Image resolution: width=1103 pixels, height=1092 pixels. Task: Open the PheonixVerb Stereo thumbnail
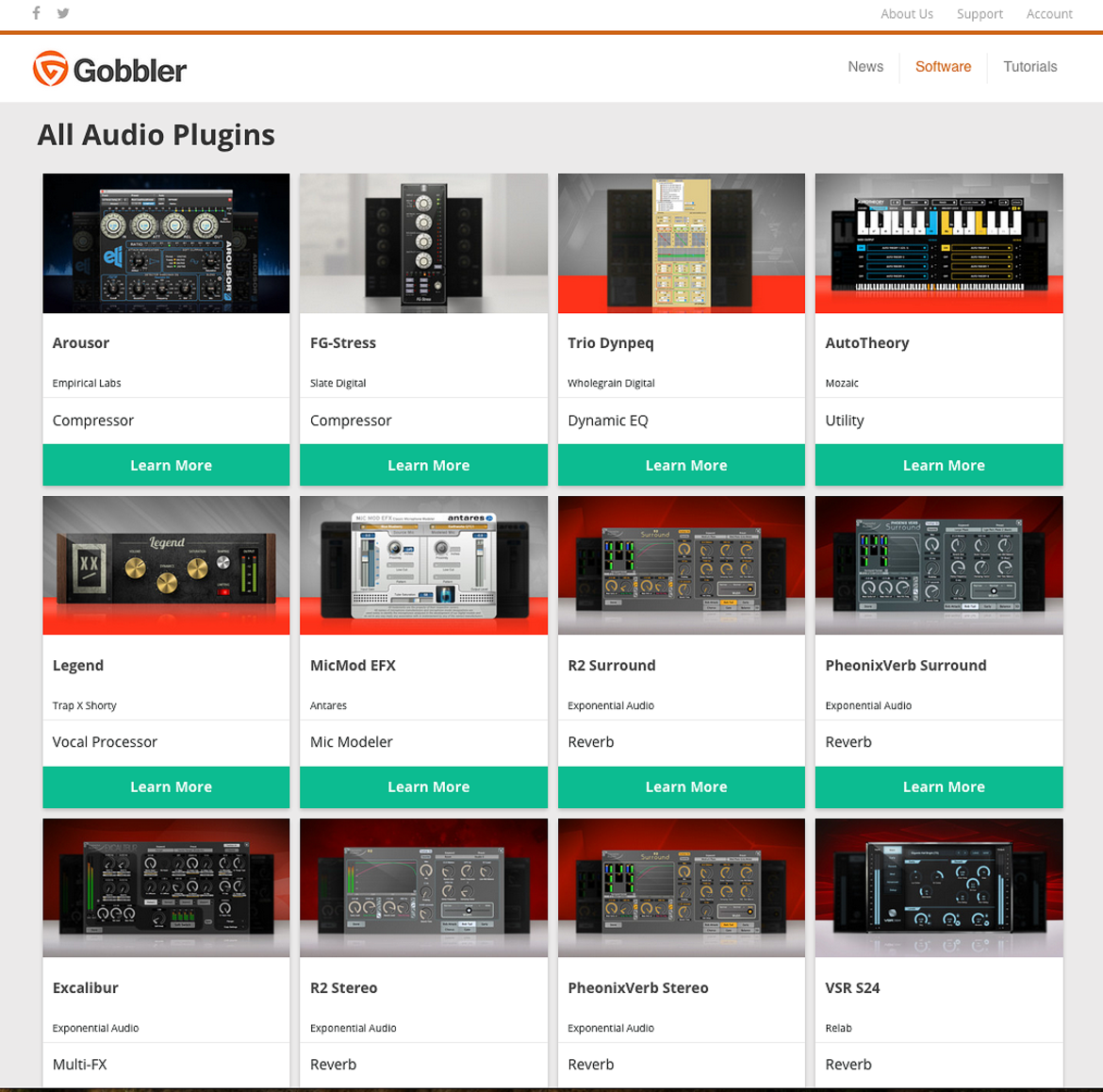point(681,887)
